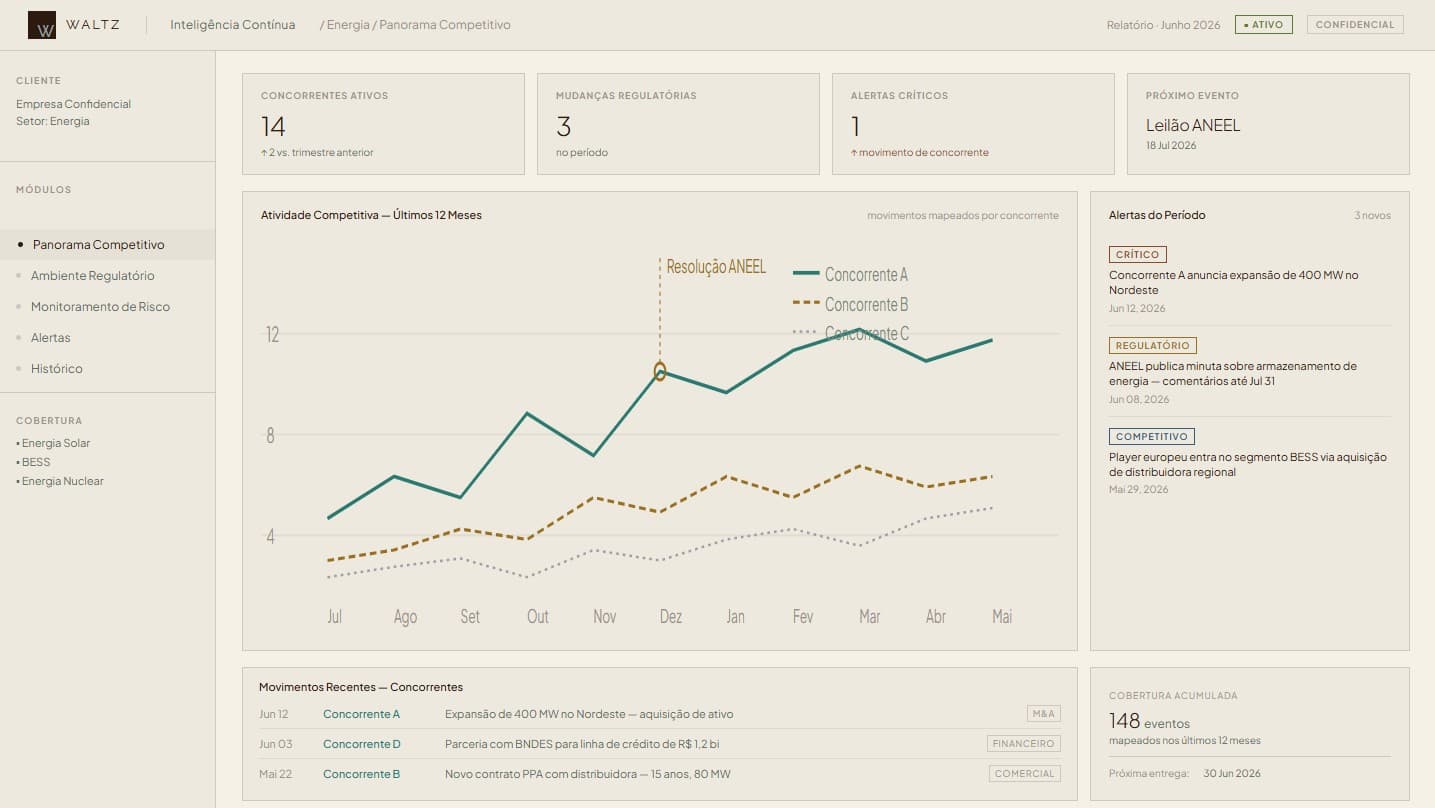Click BESS coverage item

pyautogui.click(x=33, y=462)
